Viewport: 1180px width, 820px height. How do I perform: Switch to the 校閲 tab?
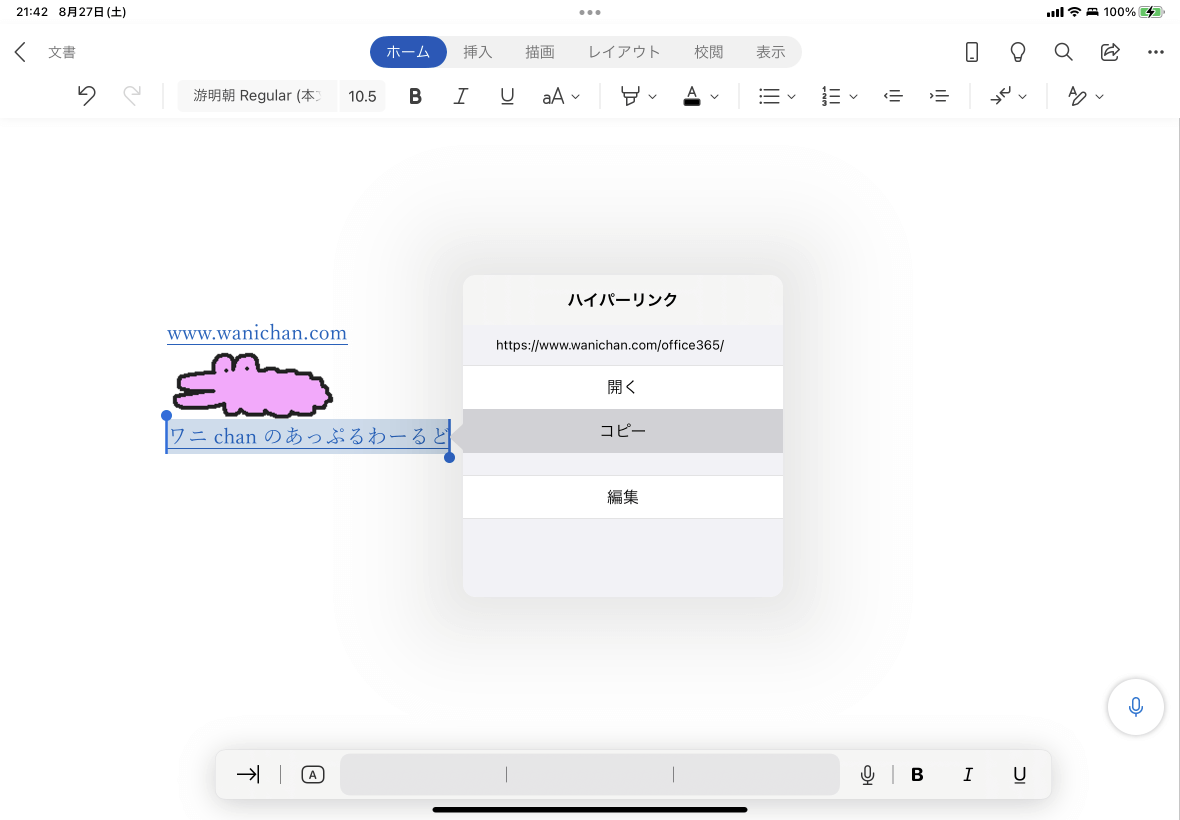coord(708,52)
